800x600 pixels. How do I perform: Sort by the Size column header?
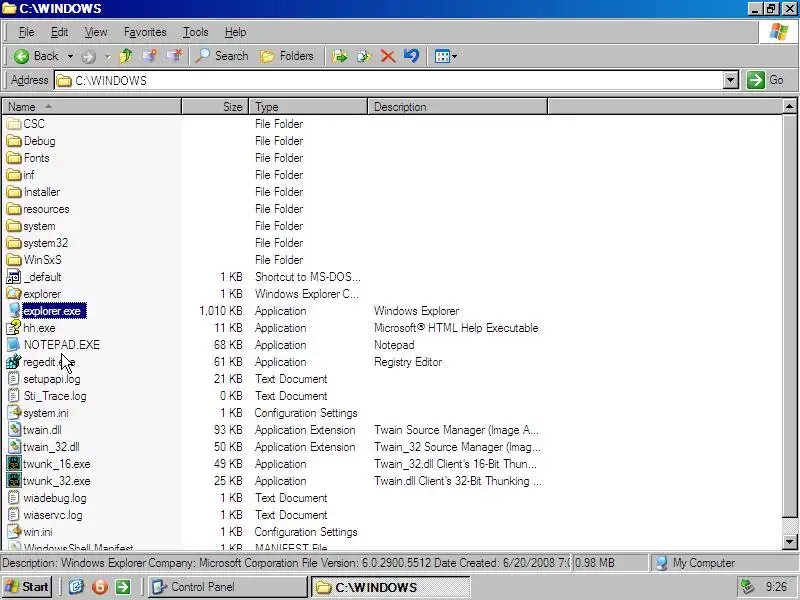[215, 107]
